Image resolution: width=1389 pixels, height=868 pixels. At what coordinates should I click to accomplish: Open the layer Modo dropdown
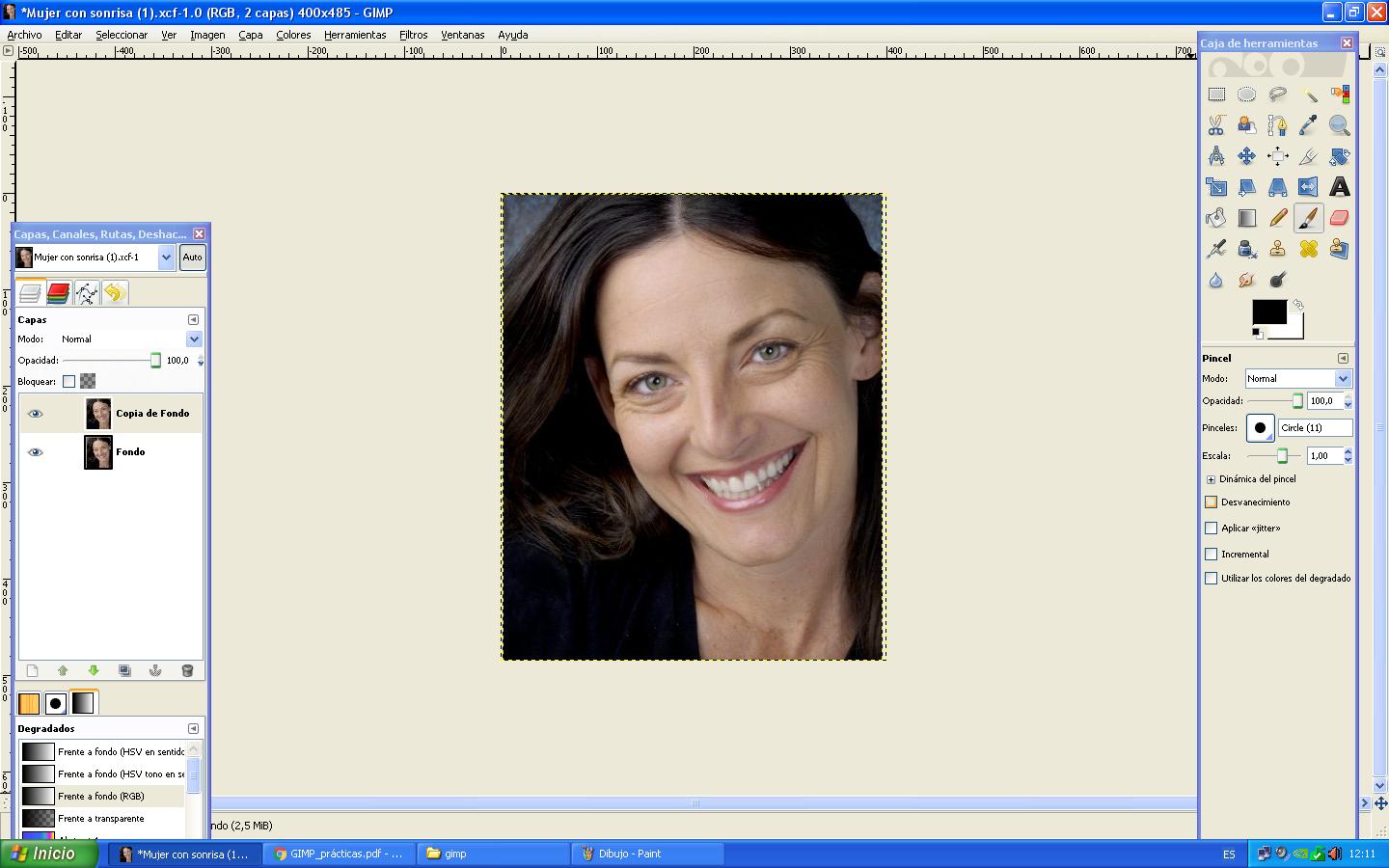[x=194, y=339]
